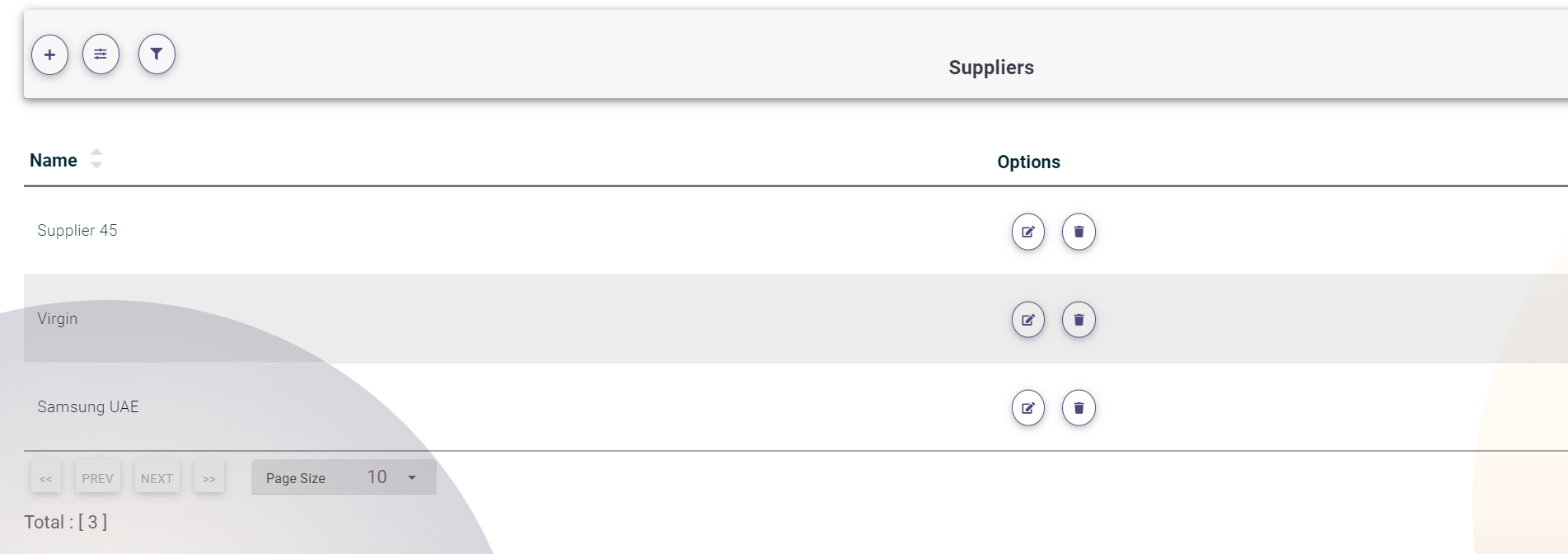Edit the Samsung UAE supplier
Viewport: 1568px width, 554px height.
pyautogui.click(x=1027, y=408)
